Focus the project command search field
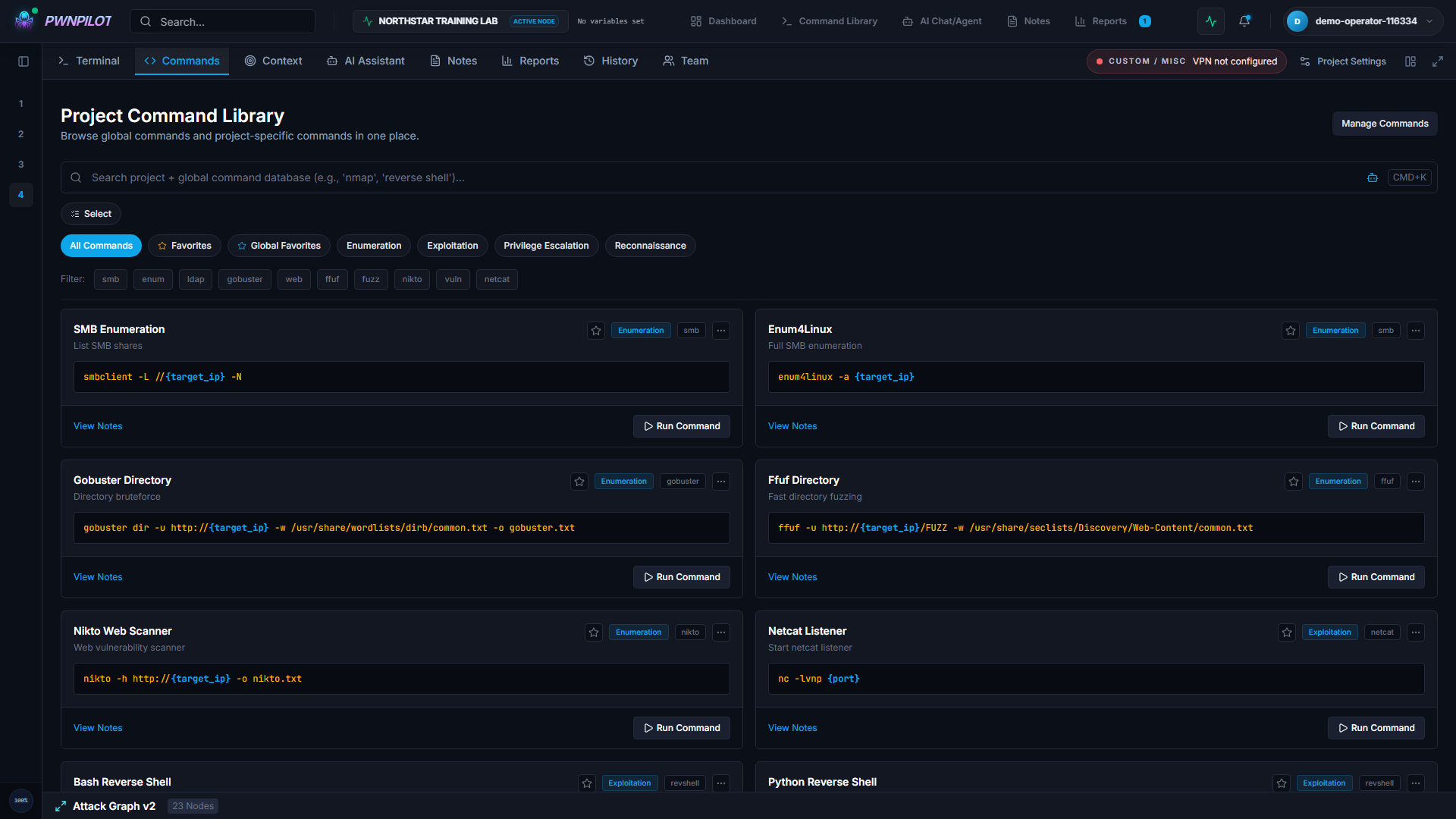Image resolution: width=1456 pixels, height=819 pixels. (x=748, y=177)
